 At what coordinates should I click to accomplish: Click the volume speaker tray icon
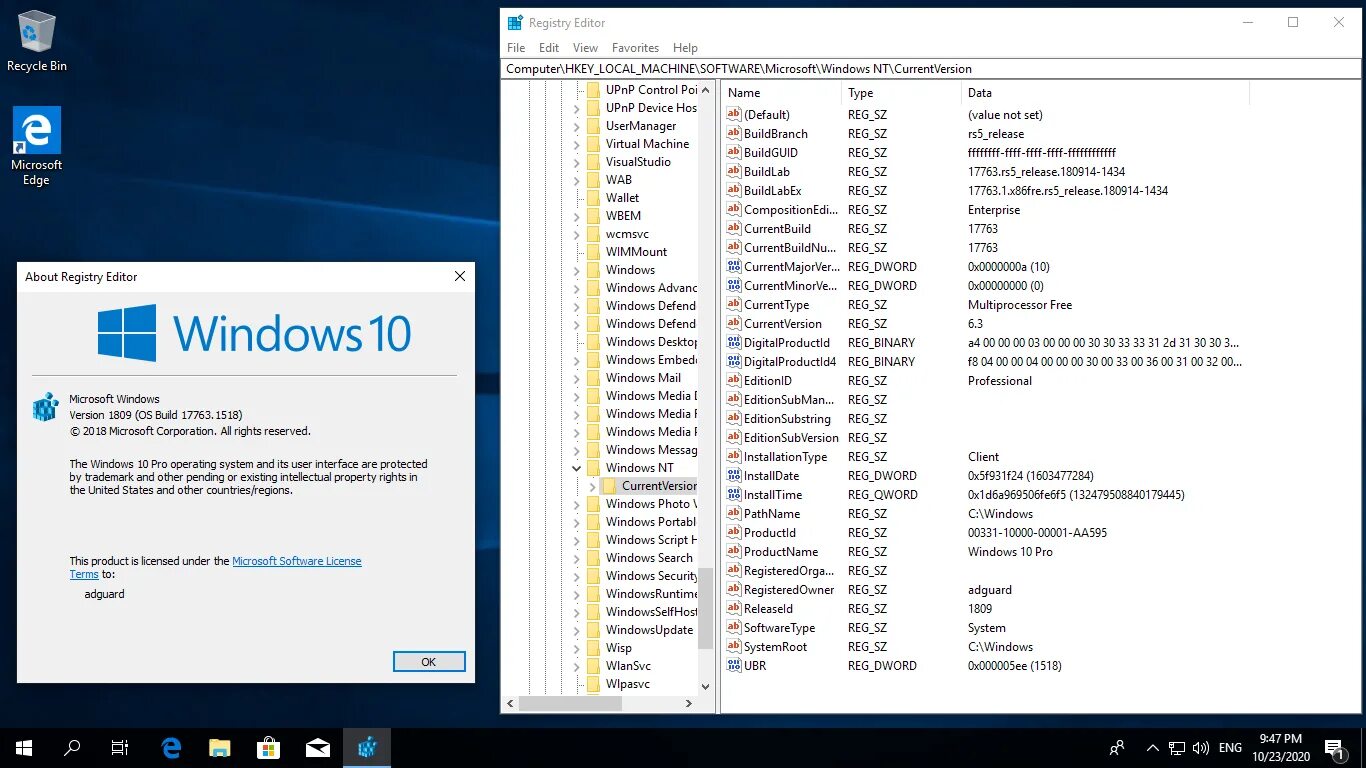click(1201, 747)
